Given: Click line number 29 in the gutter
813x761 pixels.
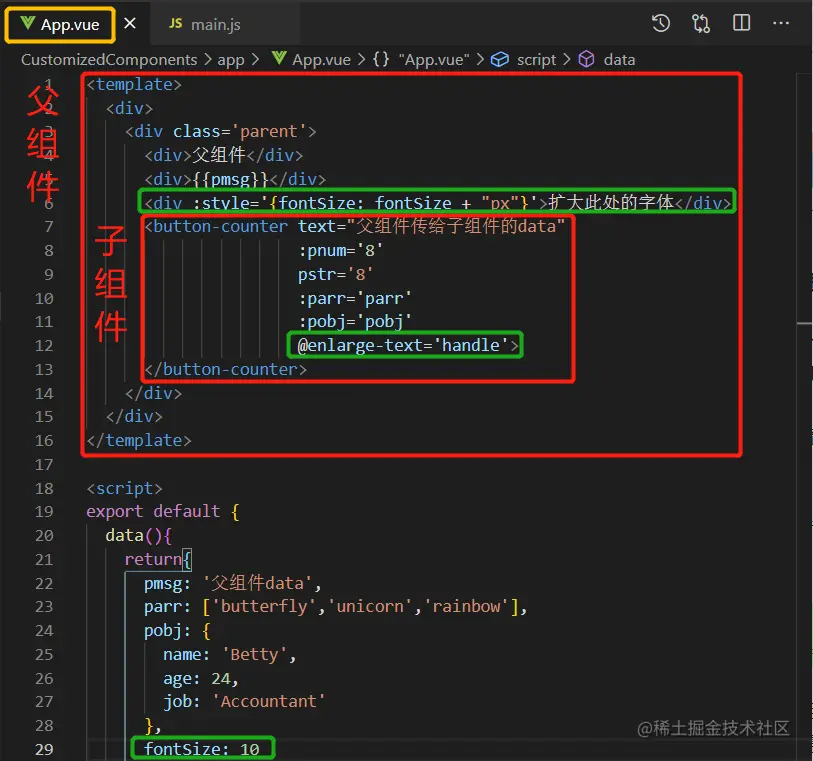Looking at the screenshot, I should tap(44, 750).
